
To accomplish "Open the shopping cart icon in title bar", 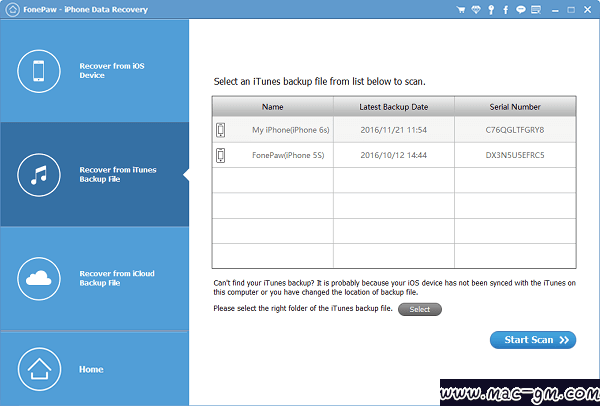I will 461,10.
